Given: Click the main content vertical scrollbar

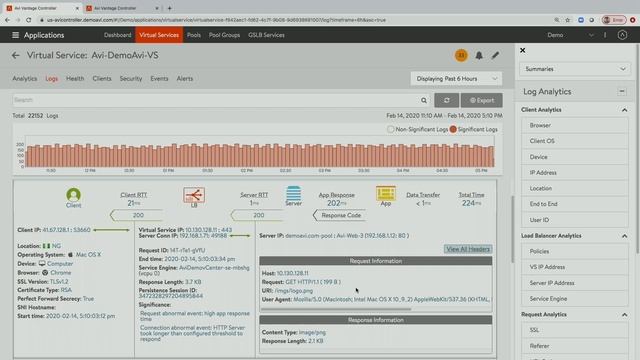Looking at the screenshot, I should pos(513,229).
